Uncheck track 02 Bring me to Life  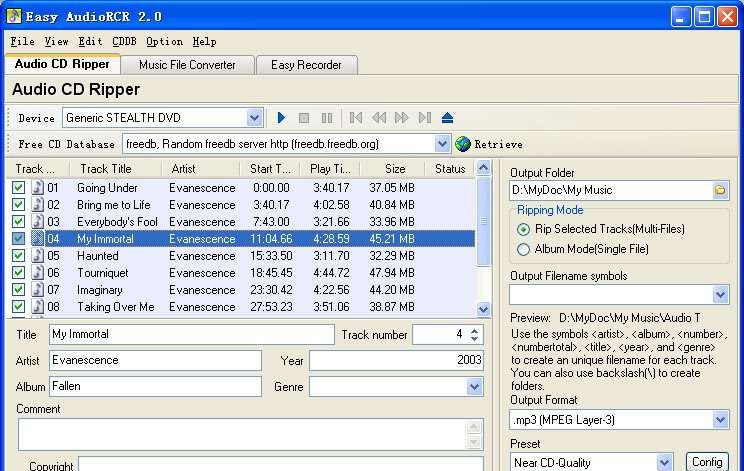click(19, 205)
